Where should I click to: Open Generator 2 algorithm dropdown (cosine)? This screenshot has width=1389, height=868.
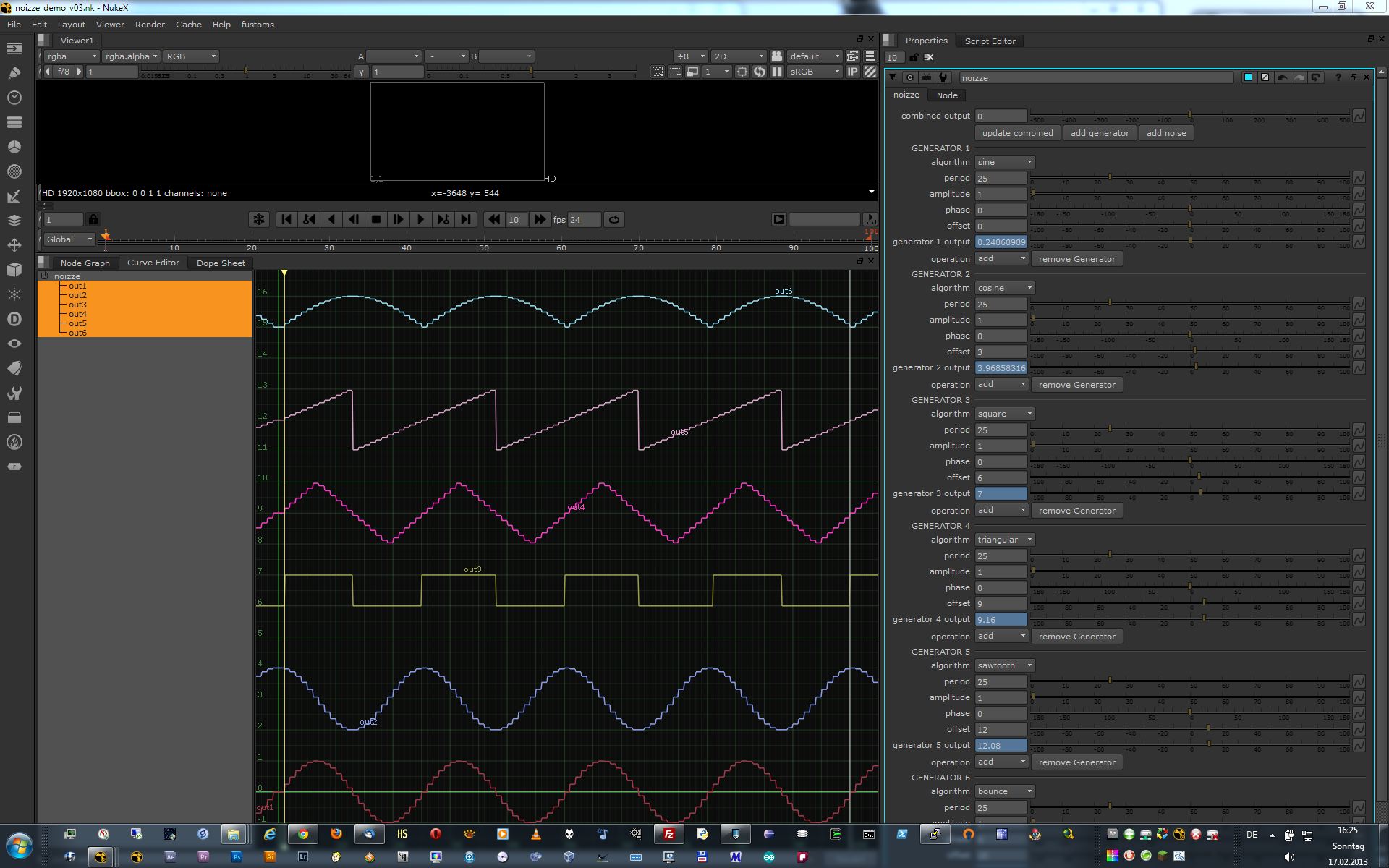click(1004, 288)
